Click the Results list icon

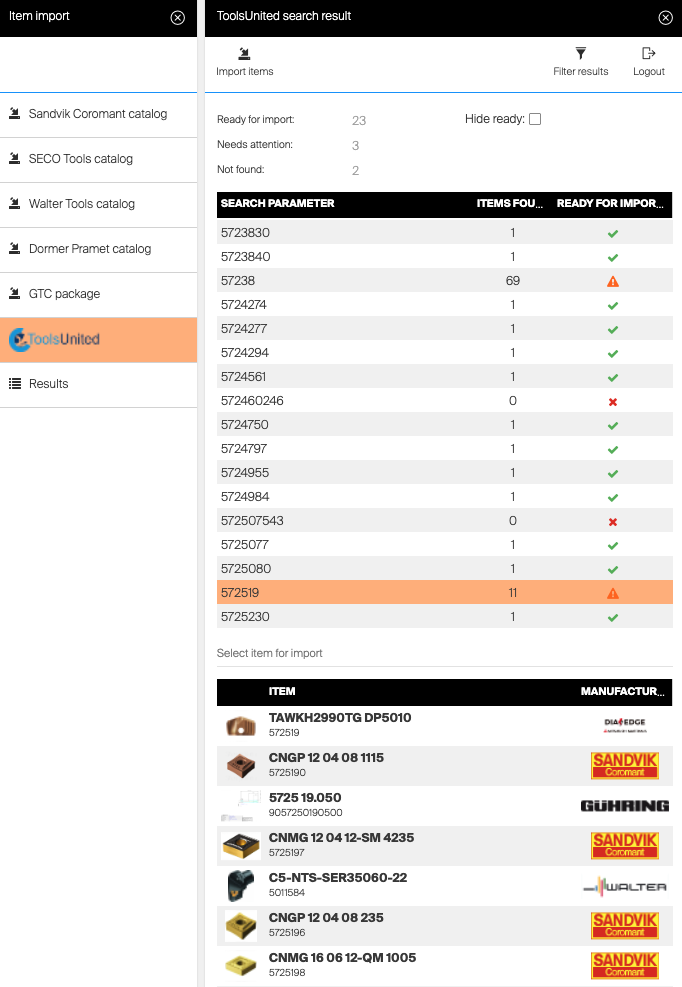coord(15,384)
